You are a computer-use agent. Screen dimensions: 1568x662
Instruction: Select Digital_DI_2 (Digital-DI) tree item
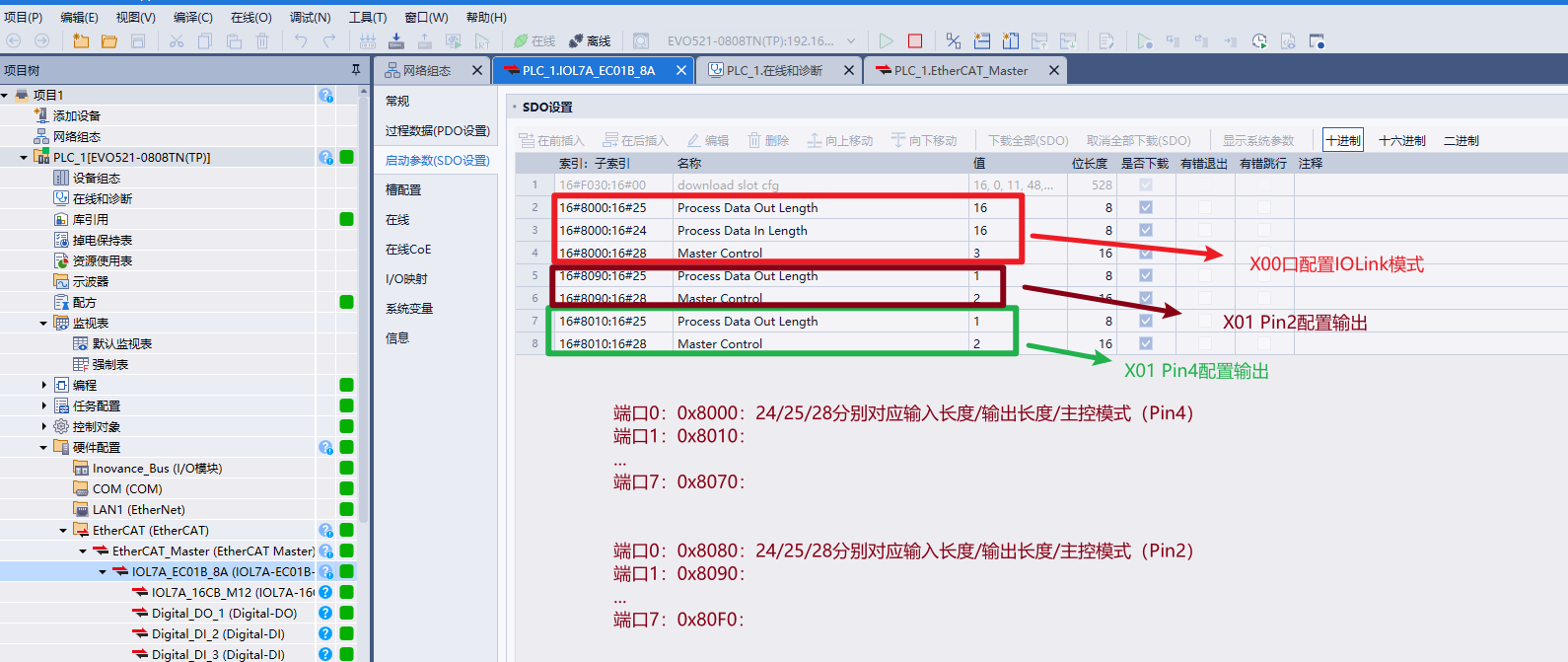[x=218, y=633]
